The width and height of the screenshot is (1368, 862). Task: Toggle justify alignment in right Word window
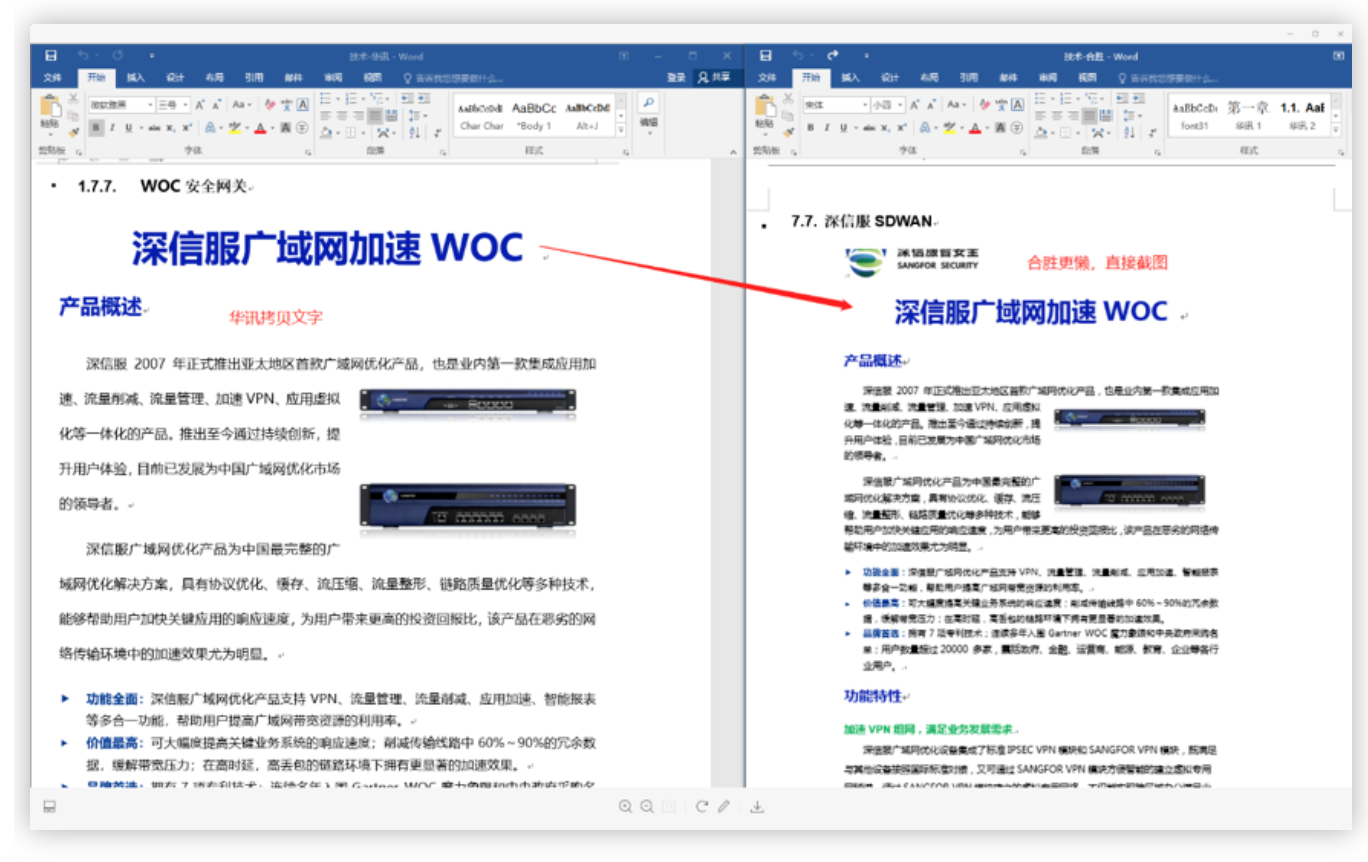(x=1089, y=116)
